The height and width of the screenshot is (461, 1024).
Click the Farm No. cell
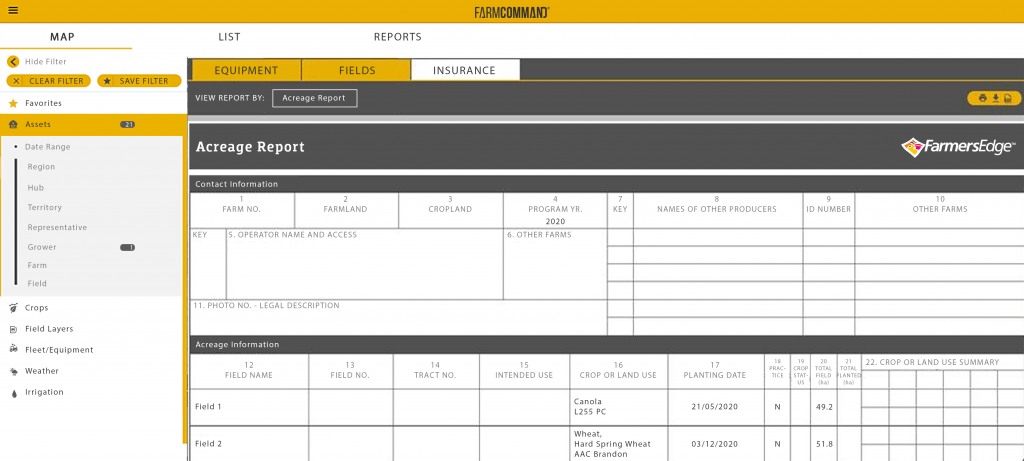[242, 210]
